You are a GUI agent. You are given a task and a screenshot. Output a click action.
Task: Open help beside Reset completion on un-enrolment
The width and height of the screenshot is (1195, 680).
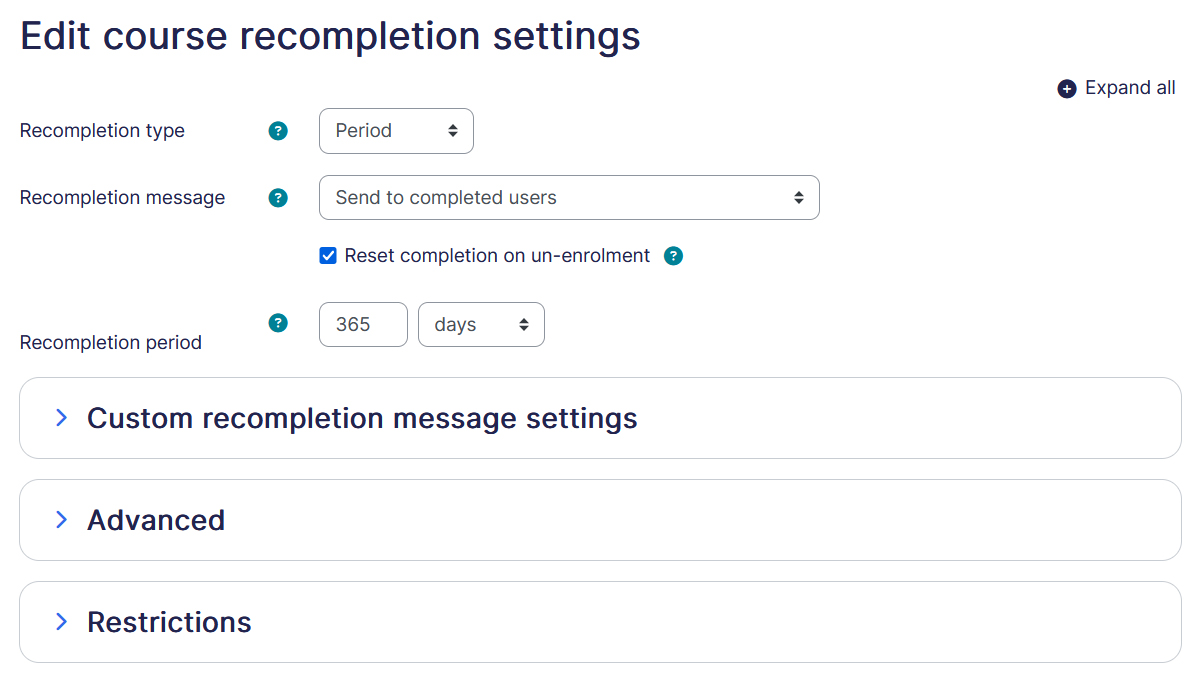coord(673,256)
